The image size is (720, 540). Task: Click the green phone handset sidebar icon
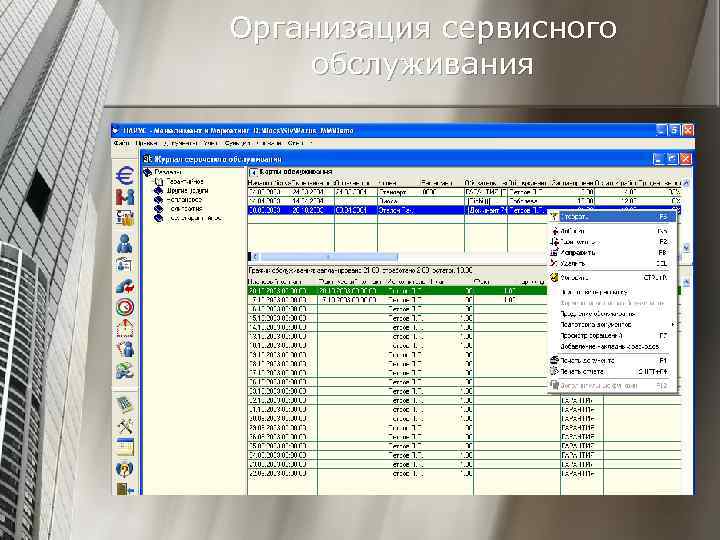click(x=124, y=371)
